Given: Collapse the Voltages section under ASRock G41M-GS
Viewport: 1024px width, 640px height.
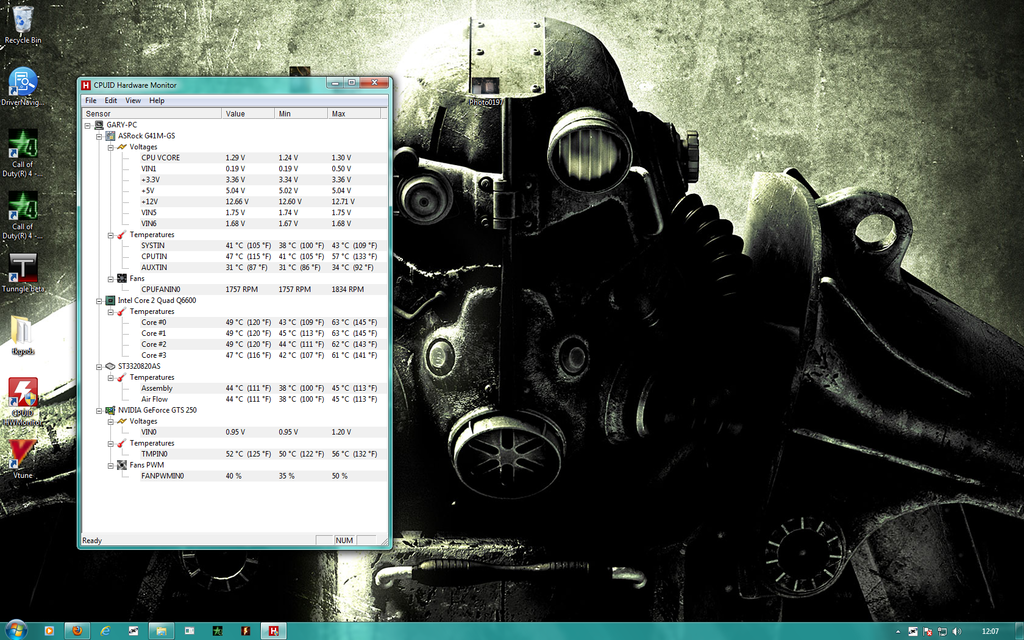Looking at the screenshot, I should coord(110,147).
